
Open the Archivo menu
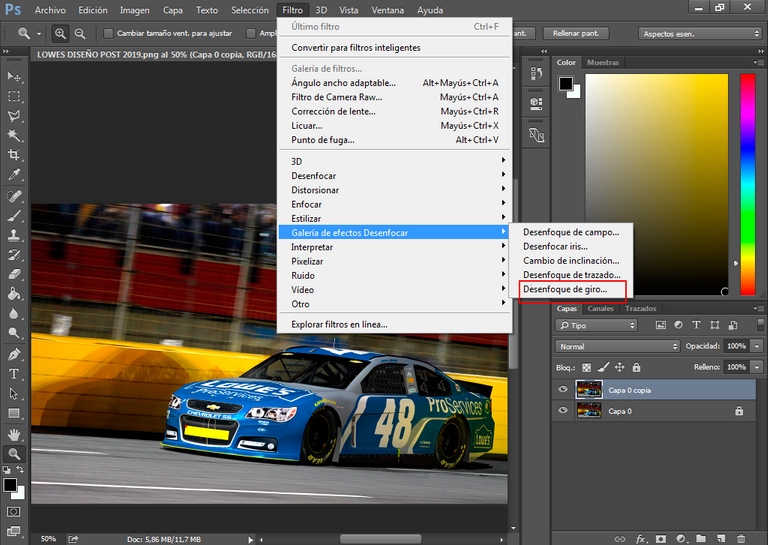click(x=50, y=10)
